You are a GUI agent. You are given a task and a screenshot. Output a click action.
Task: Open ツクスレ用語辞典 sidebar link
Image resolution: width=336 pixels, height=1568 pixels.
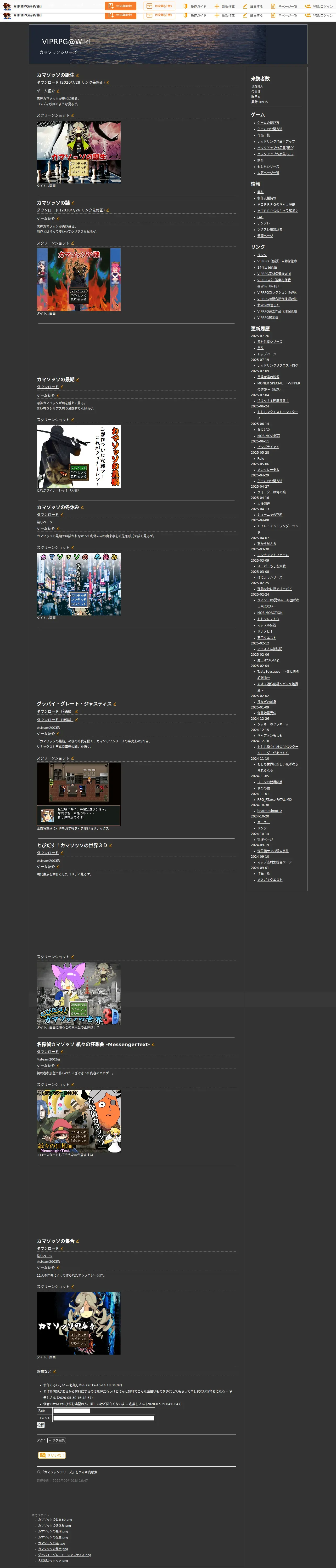tap(270, 229)
